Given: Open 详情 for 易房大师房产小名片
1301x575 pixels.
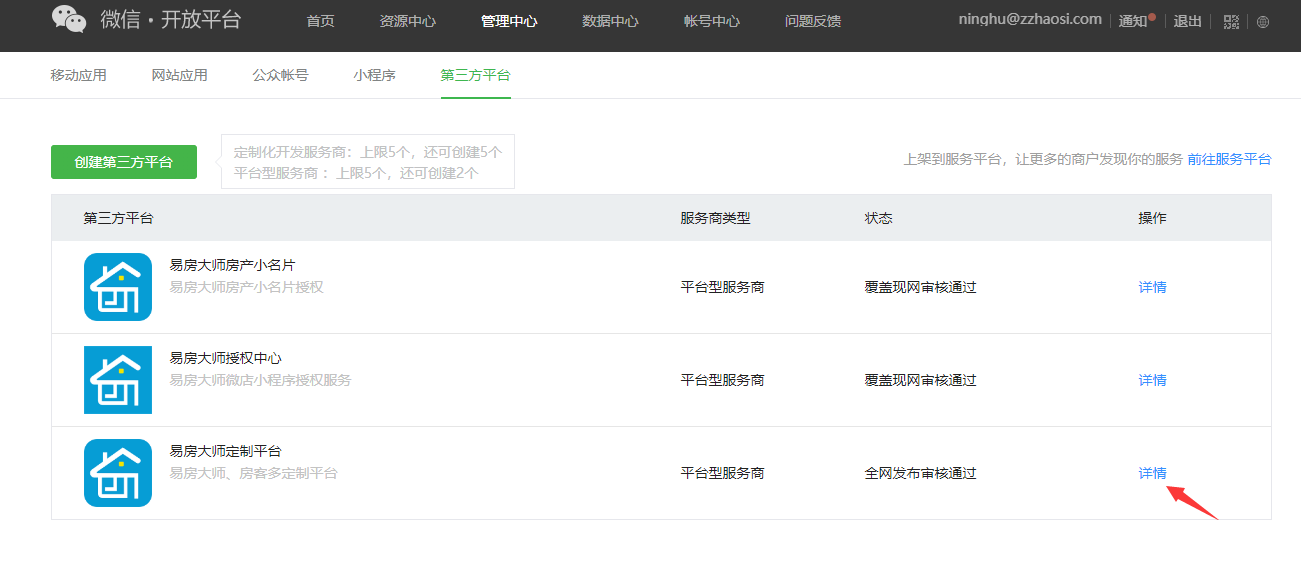Looking at the screenshot, I should point(1153,287).
